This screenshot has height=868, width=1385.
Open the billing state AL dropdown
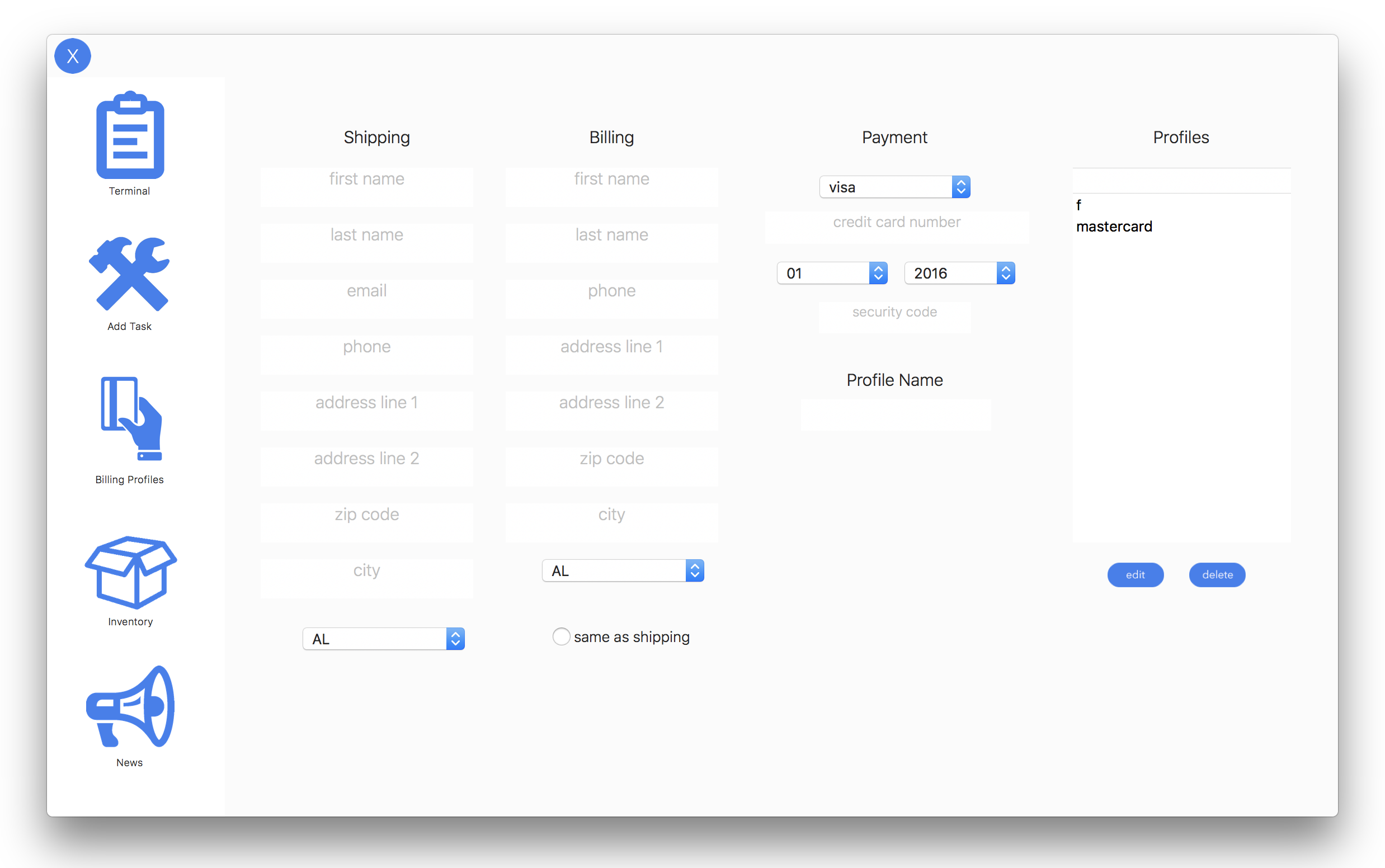pos(623,570)
